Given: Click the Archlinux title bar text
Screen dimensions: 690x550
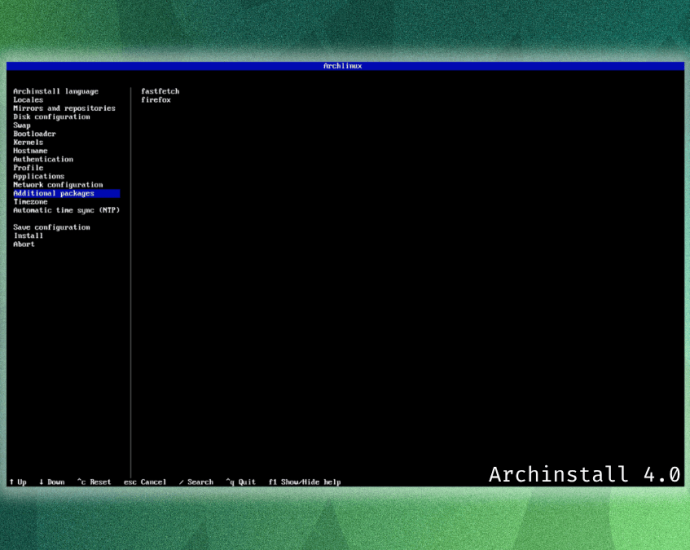Looking at the screenshot, I should (343, 66).
